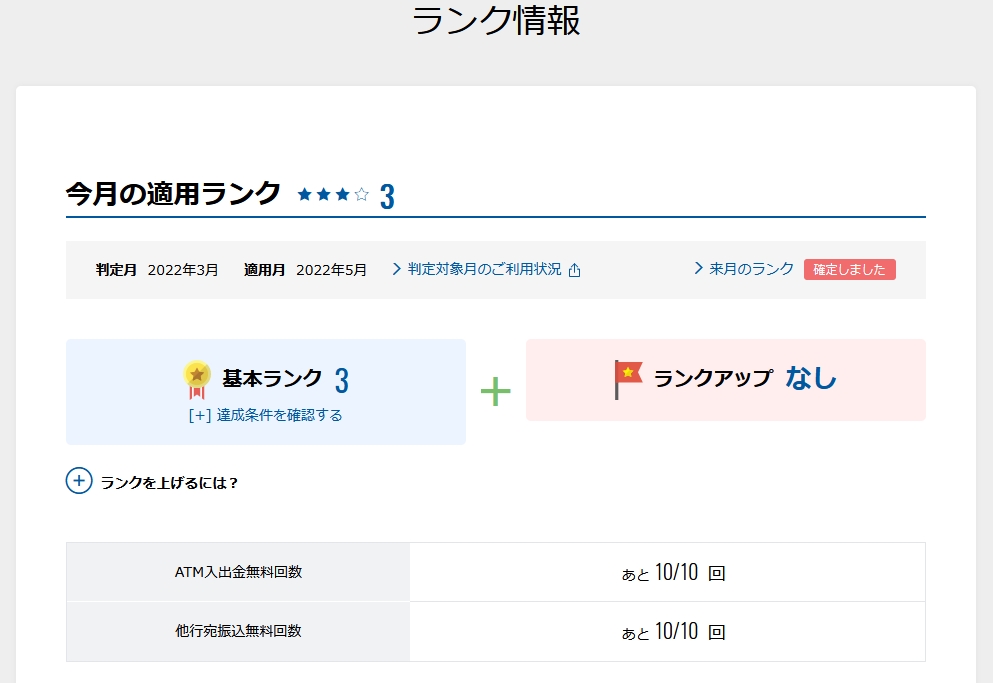Click the medal icon beside 基本ランク
Image resolution: width=993 pixels, height=683 pixels.
point(197,380)
